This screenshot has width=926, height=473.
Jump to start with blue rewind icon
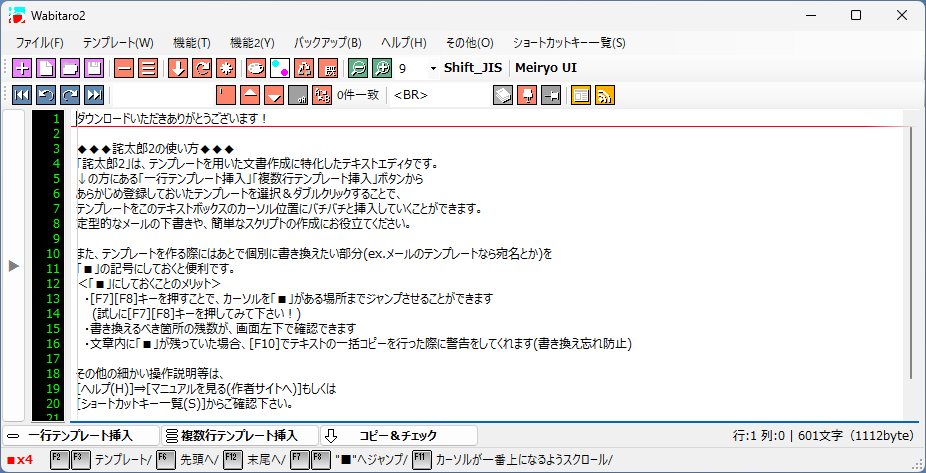pyautogui.click(x=21, y=95)
